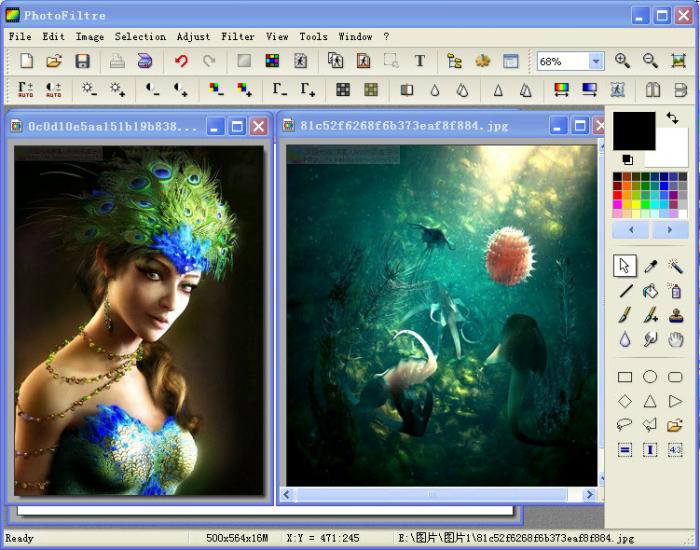Screen dimensions: 700x550
Task: Choose the Rounded rectangle selection shape
Action: click(x=675, y=377)
